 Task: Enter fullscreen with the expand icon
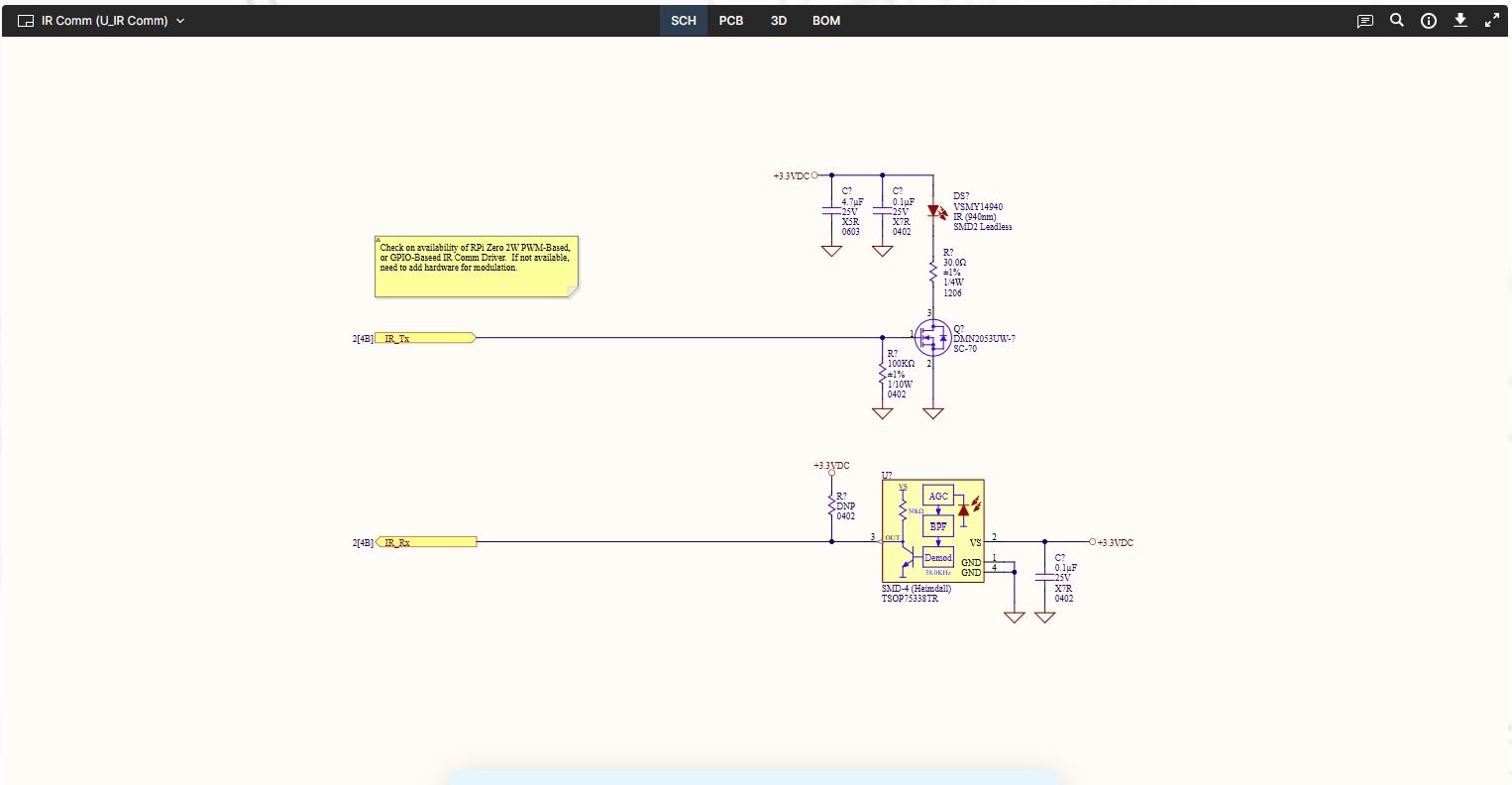pos(1491,20)
